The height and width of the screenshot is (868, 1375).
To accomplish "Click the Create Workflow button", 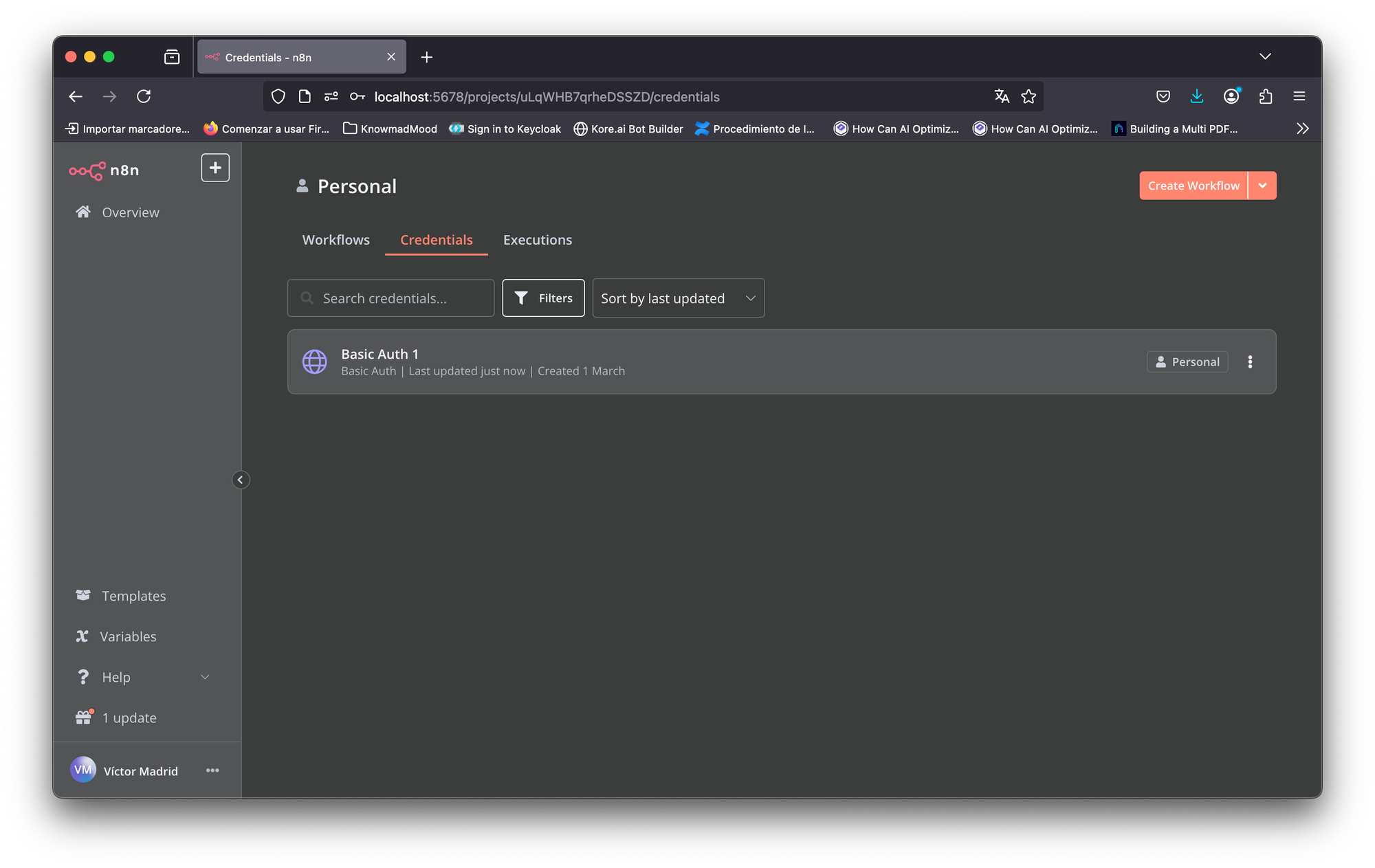I will pos(1193,186).
